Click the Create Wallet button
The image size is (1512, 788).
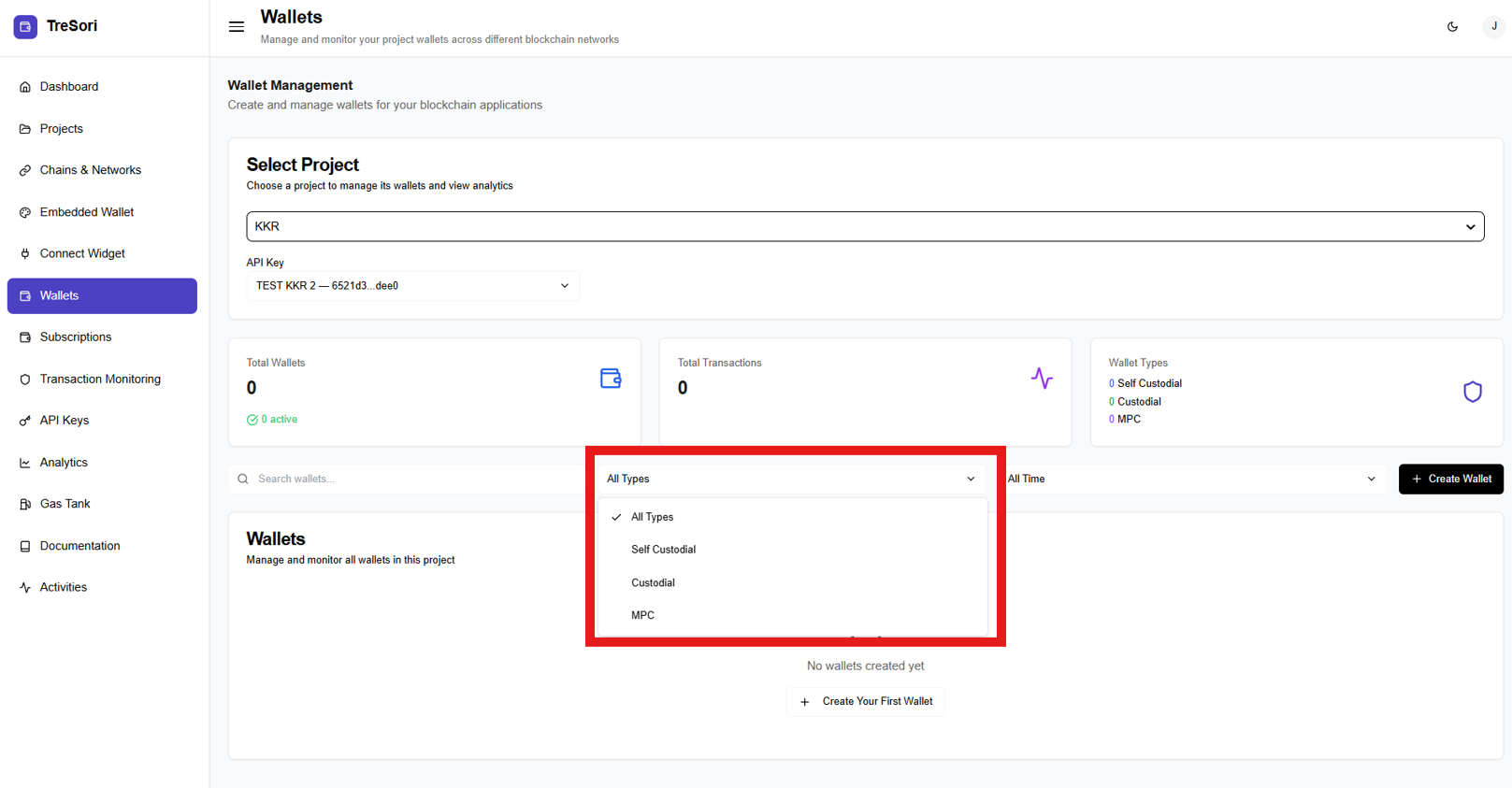[1450, 479]
